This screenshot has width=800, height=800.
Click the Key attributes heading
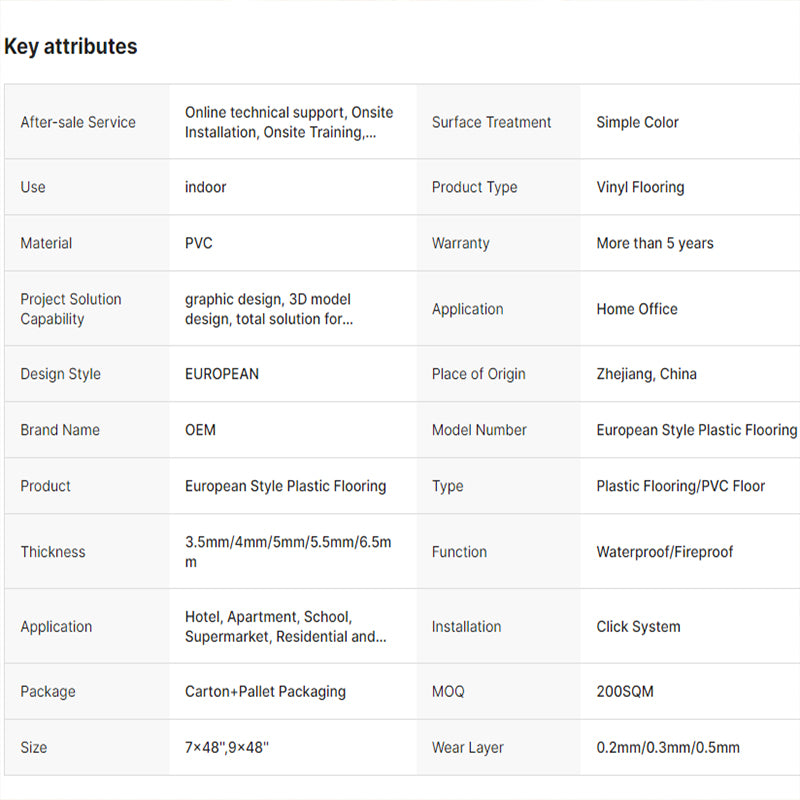[71, 46]
